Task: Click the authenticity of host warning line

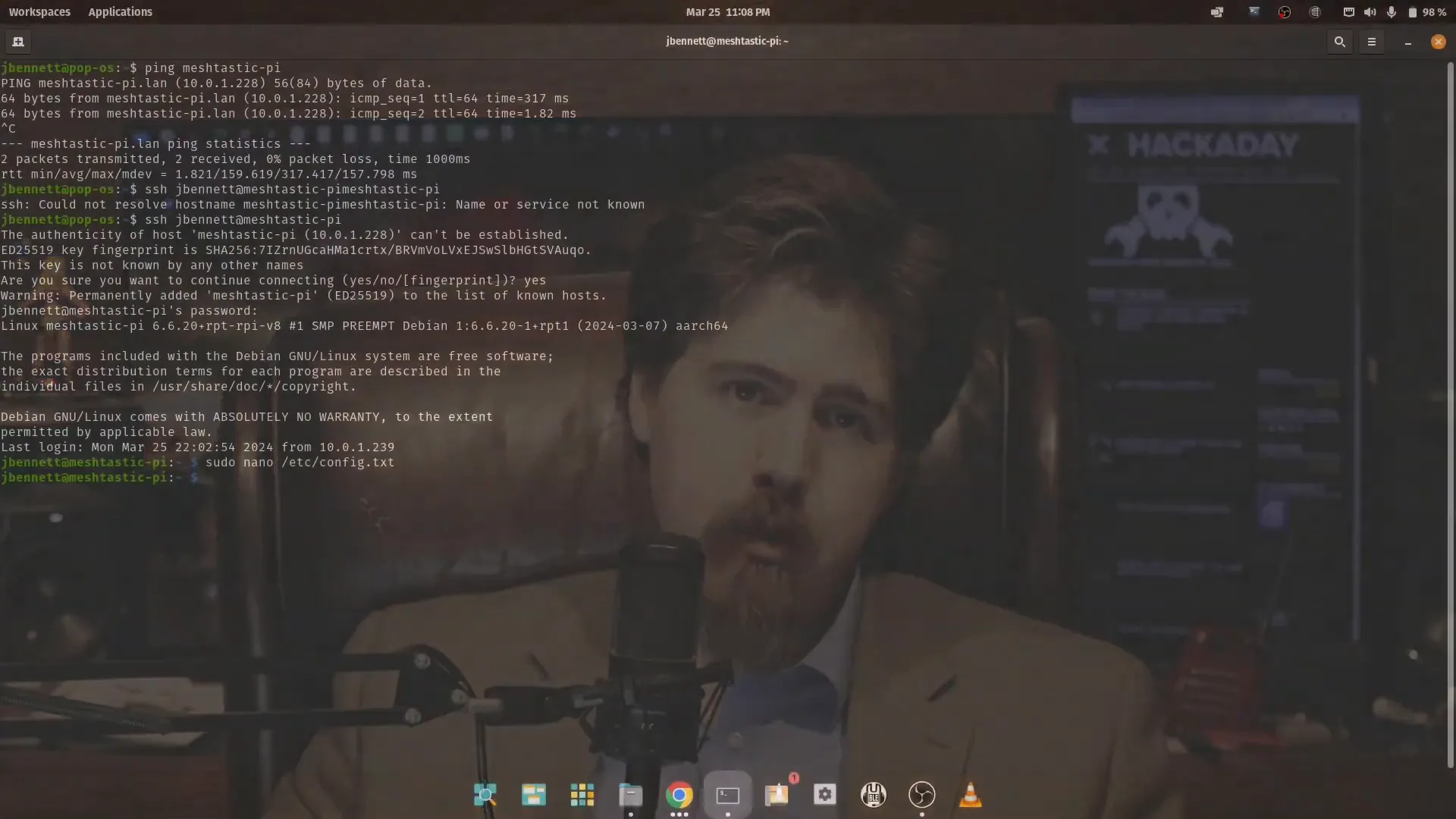Action: tap(284, 235)
